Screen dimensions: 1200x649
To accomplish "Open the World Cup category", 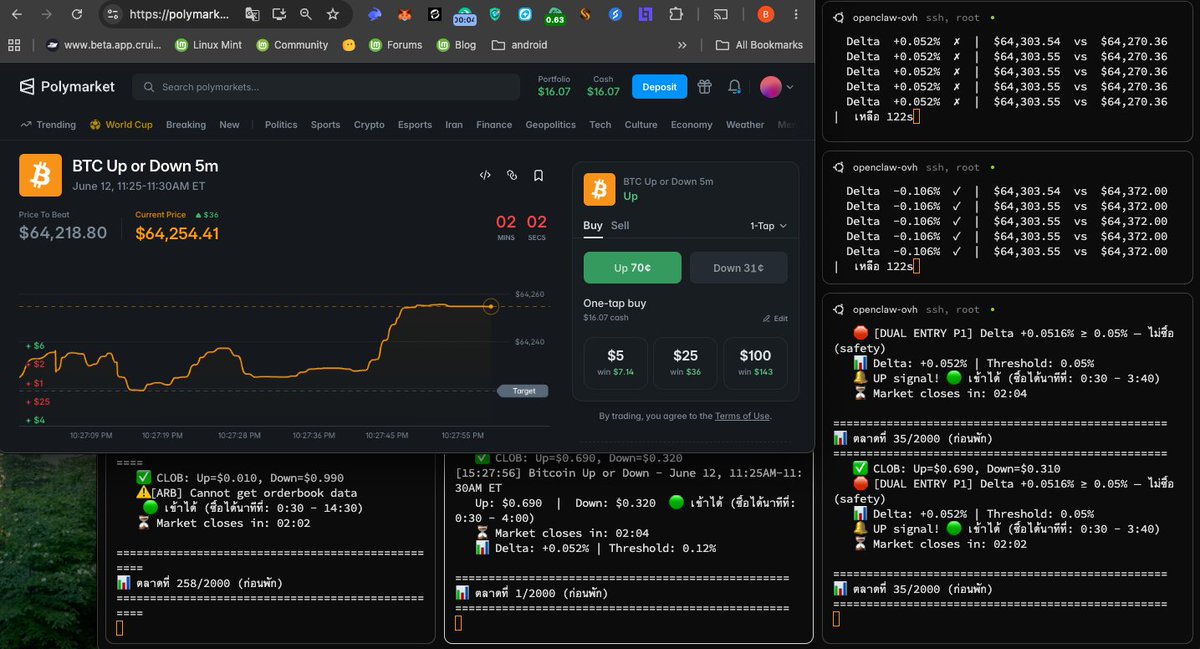I will point(121,125).
